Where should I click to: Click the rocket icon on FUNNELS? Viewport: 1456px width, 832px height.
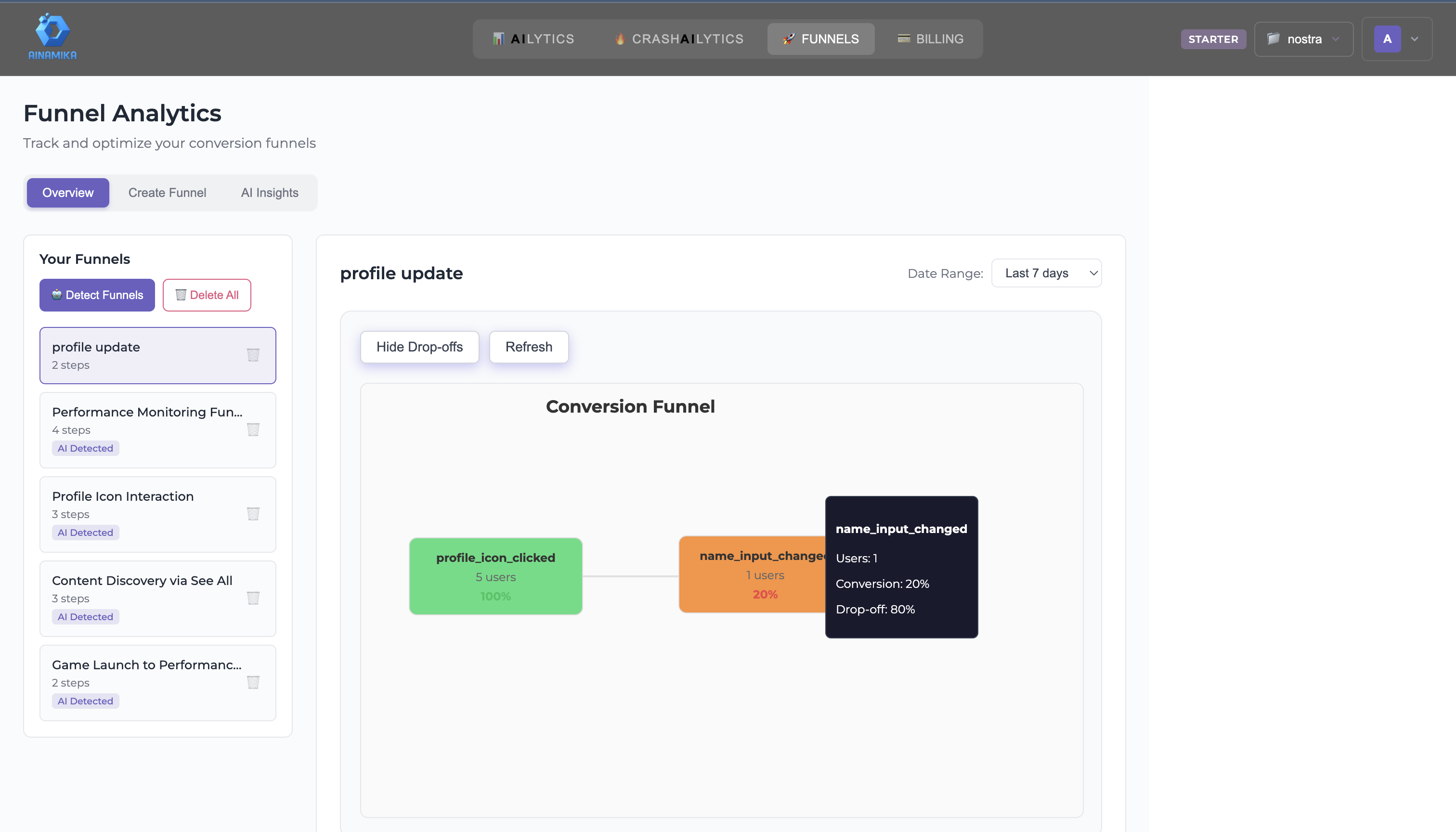[788, 39]
